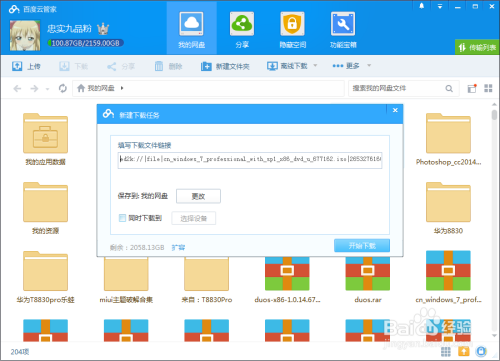Select the miui主题破解合集 folder
The width and height of the screenshot is (500, 361).
point(126,281)
